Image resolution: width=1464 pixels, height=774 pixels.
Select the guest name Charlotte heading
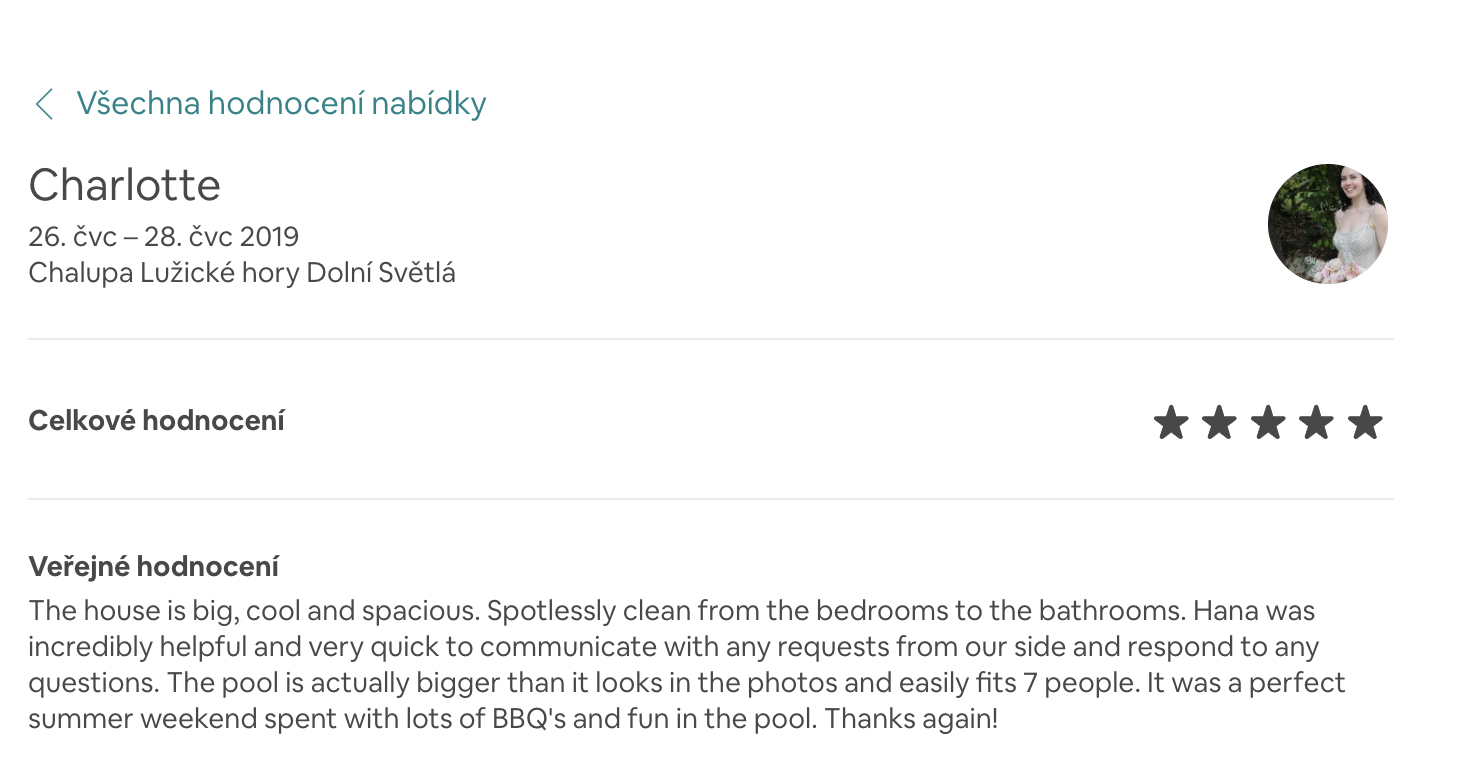pyautogui.click(x=125, y=185)
